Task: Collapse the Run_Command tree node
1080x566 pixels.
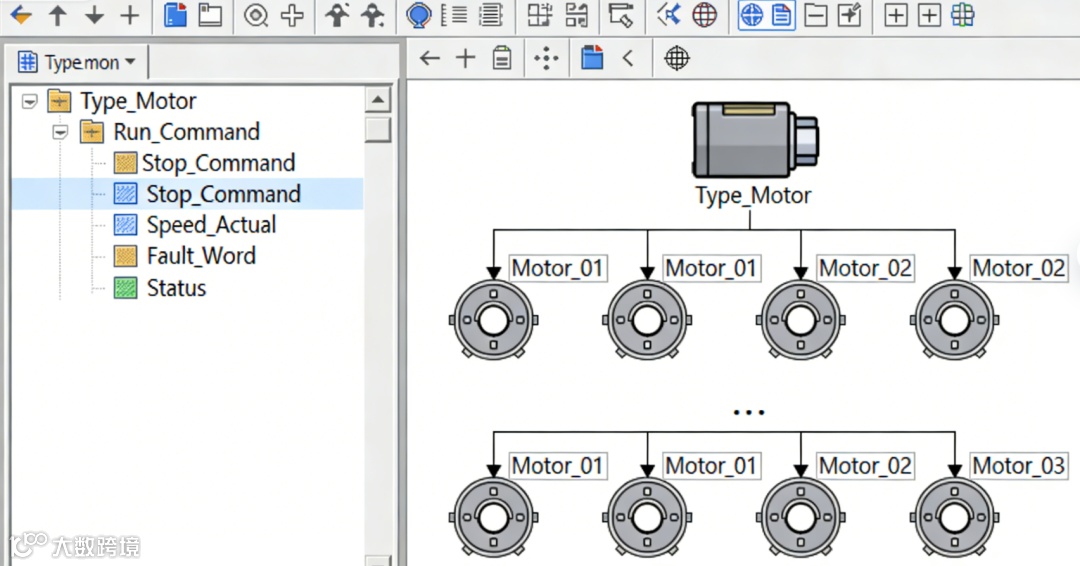Action: (x=61, y=132)
